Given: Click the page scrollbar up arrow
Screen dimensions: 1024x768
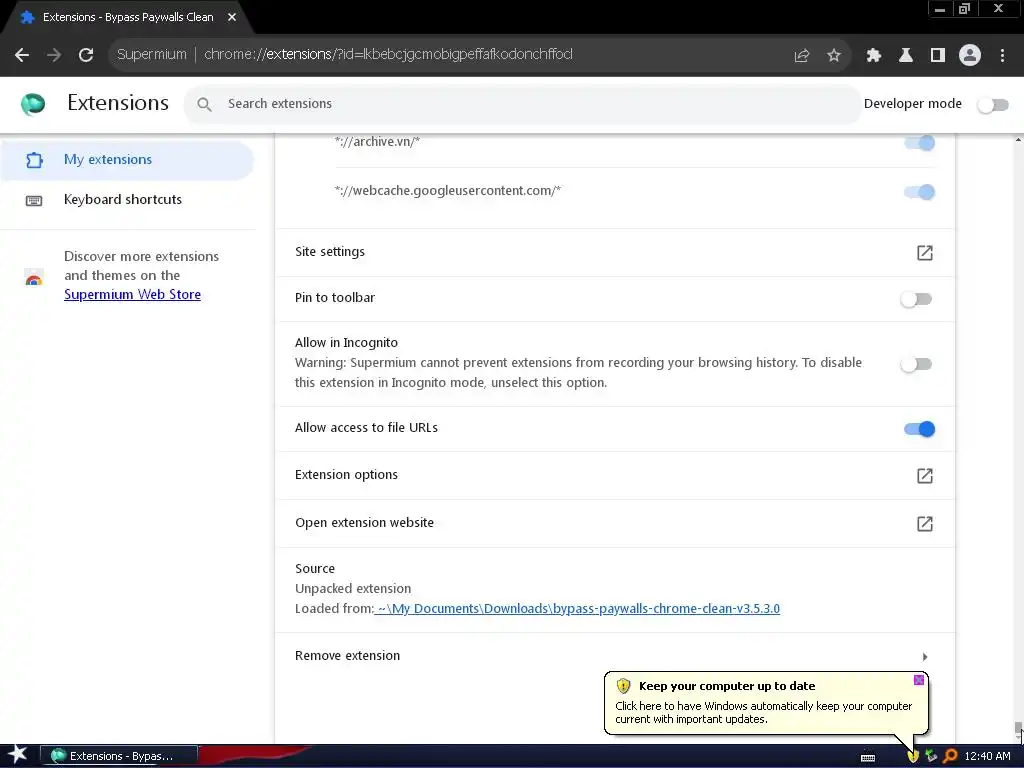Looking at the screenshot, I should coord(1017,140).
